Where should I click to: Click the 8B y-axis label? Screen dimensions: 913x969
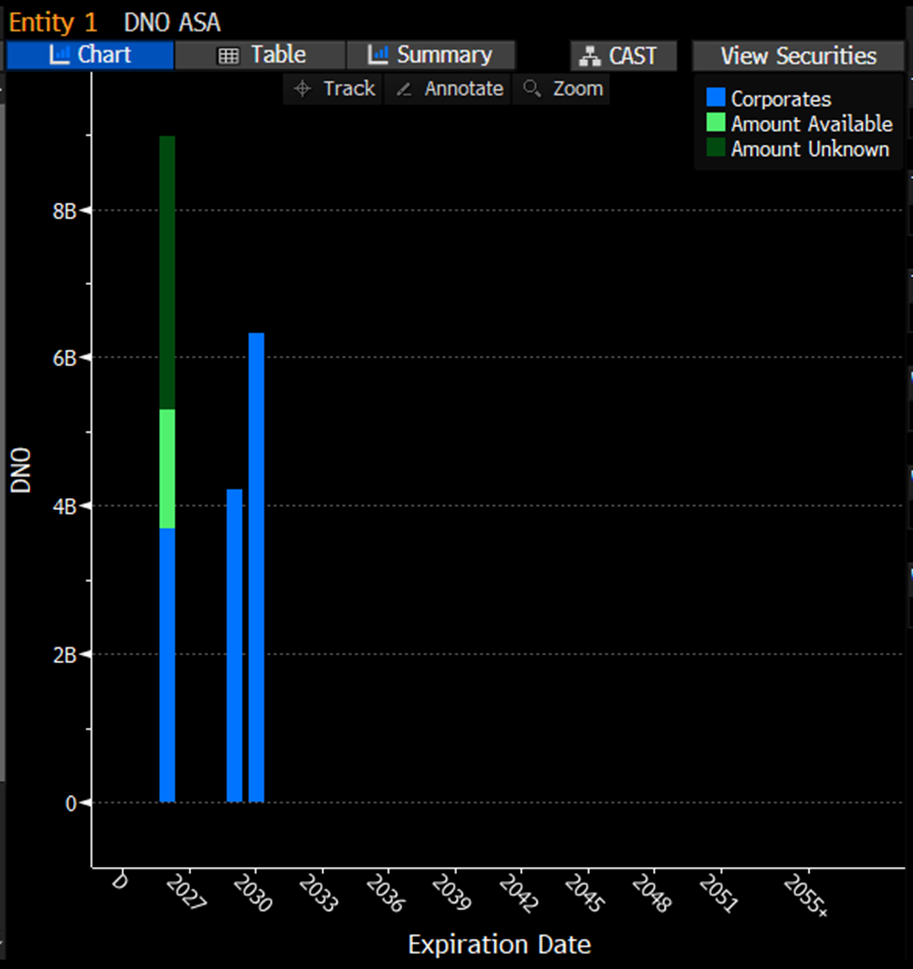pyautogui.click(x=66, y=211)
